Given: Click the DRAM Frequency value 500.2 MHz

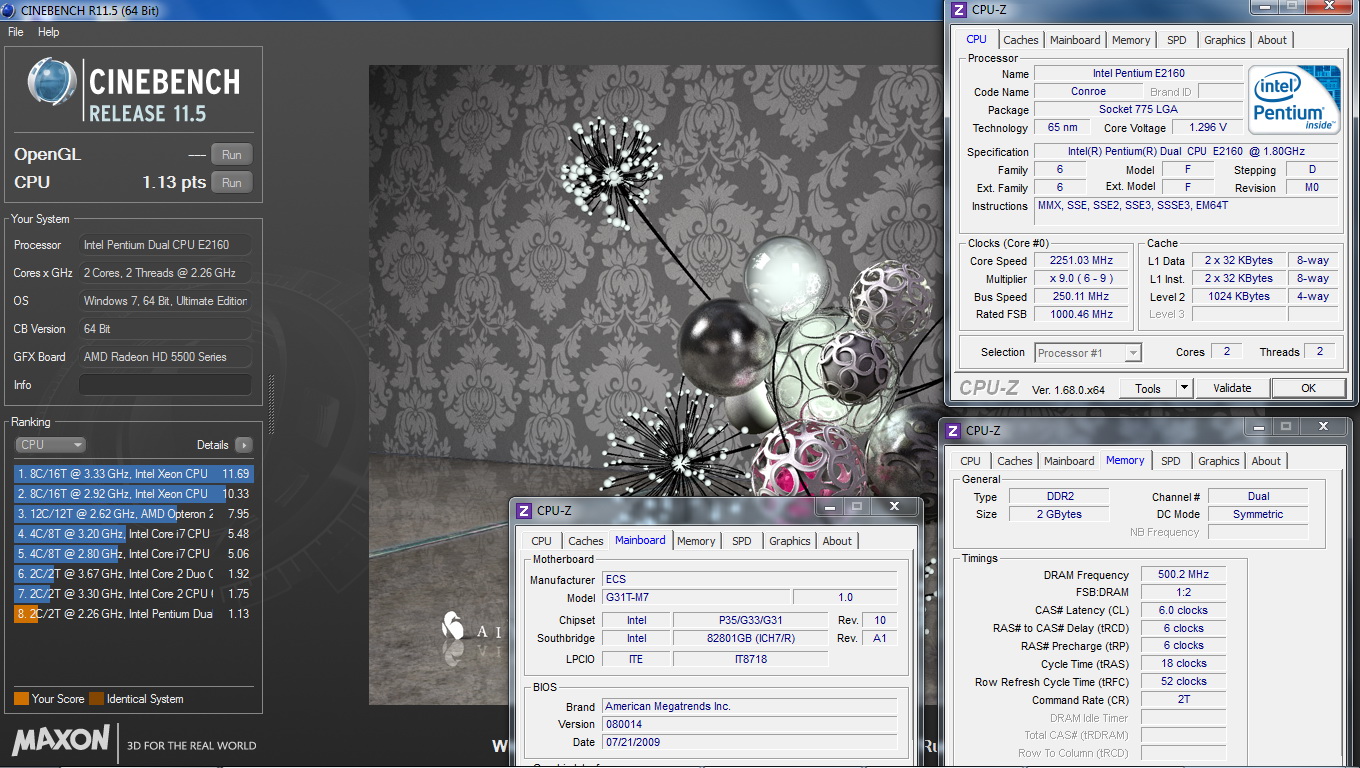Looking at the screenshot, I should [1183, 575].
